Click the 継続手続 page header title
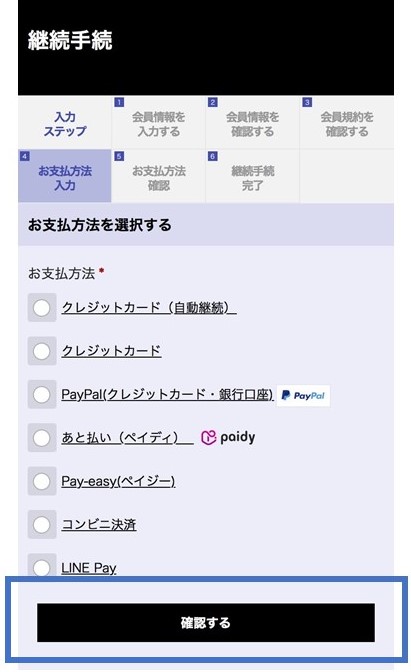The width and height of the screenshot is (411, 672). (x=70, y=40)
